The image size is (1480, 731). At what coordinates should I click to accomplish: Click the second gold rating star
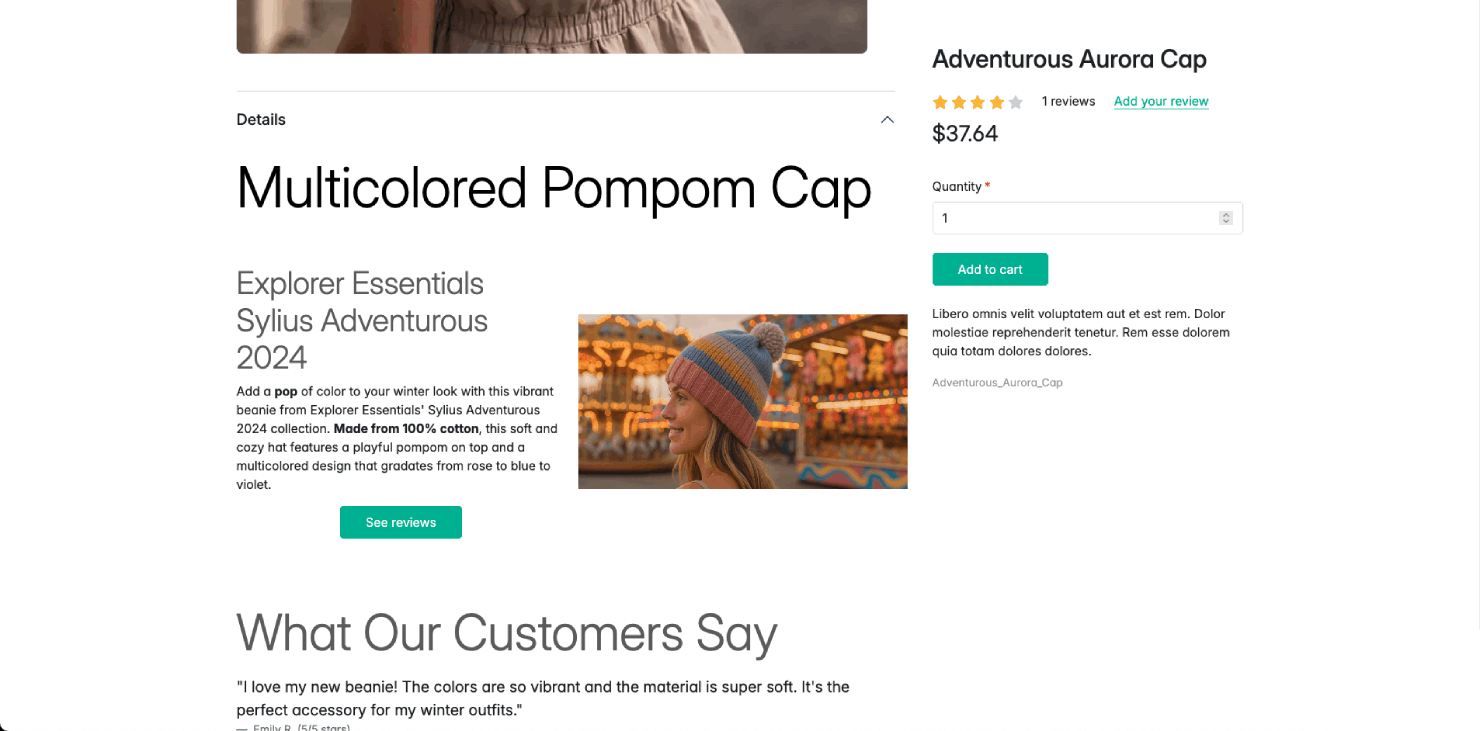pos(959,102)
